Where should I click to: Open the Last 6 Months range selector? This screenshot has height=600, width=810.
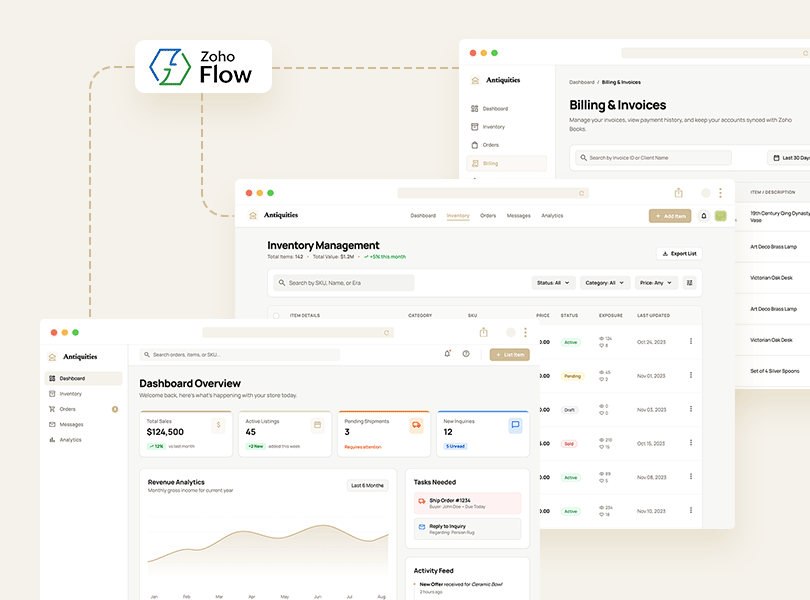367,485
